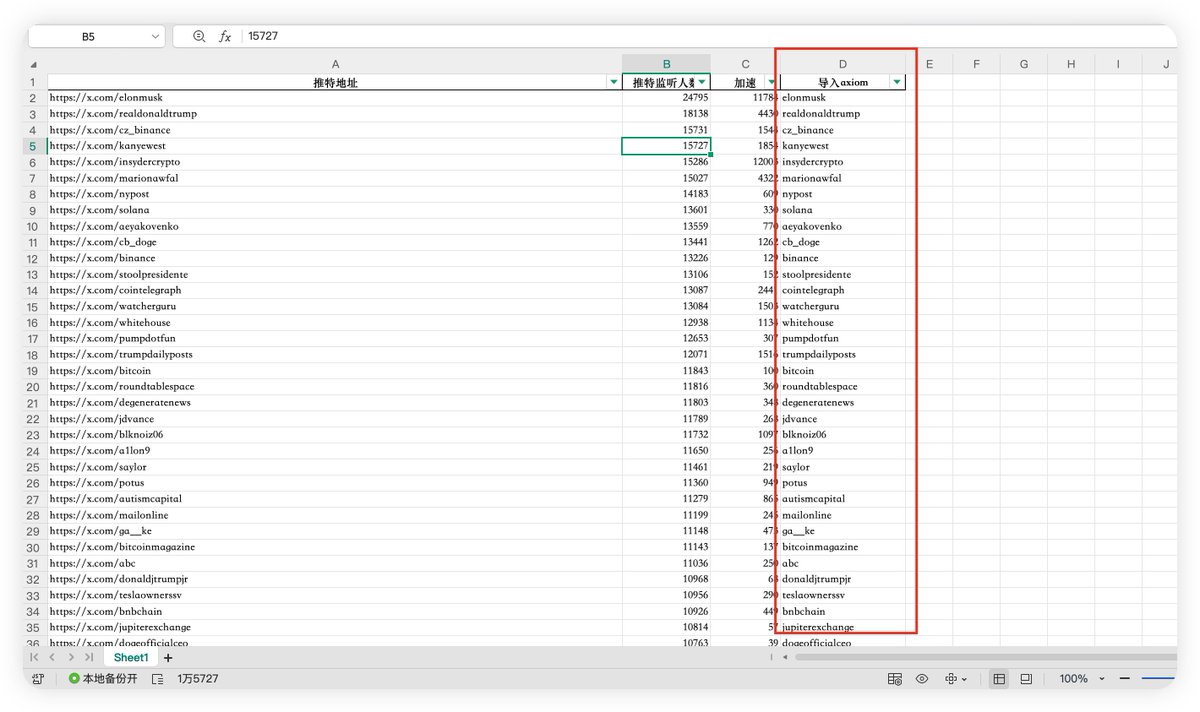
Task: Click cell https://x.com/pumpdotfun
Action: click(x=335, y=339)
